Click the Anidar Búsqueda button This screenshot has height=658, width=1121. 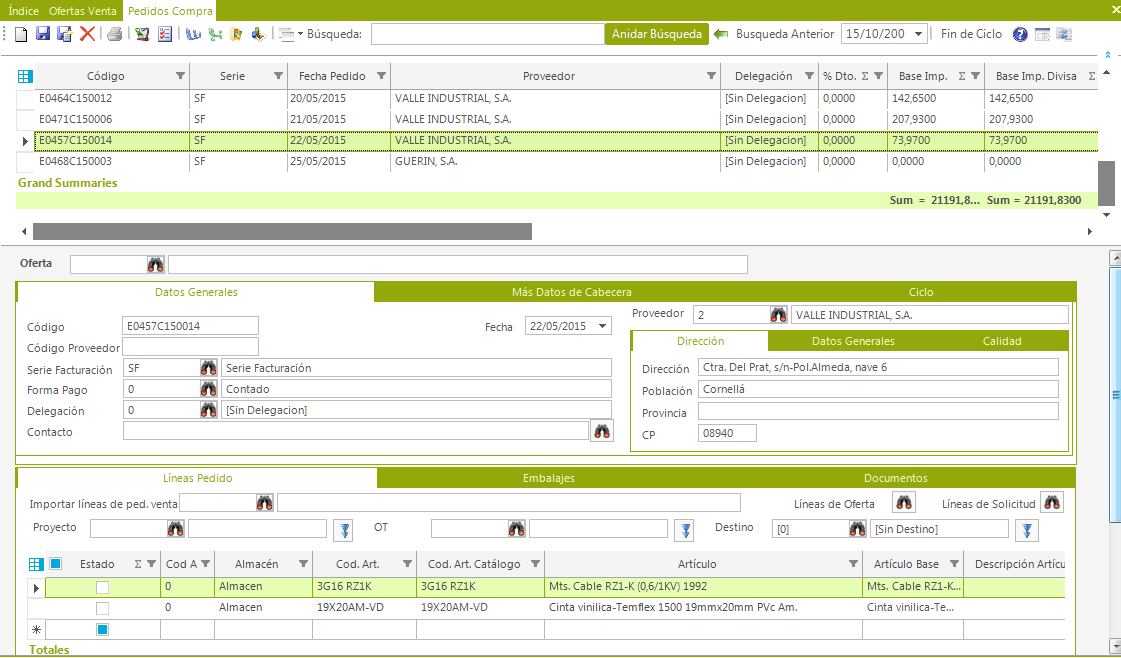pyautogui.click(x=656, y=34)
